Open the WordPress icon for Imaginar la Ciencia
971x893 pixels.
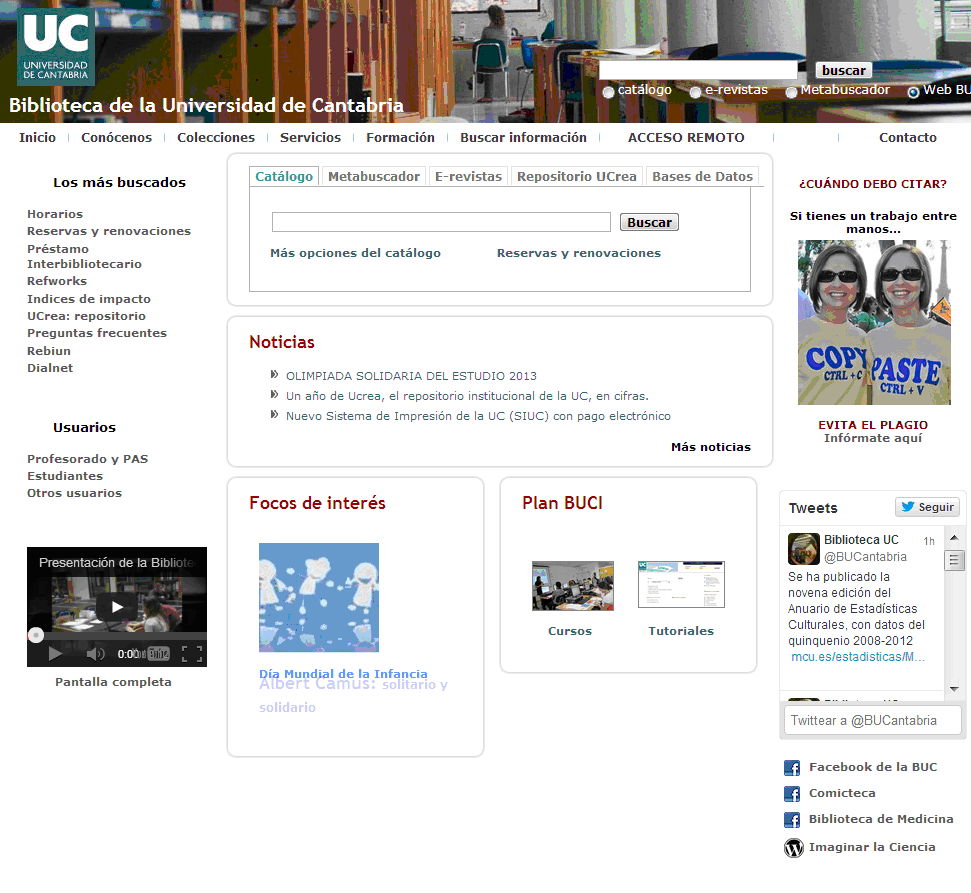point(793,848)
